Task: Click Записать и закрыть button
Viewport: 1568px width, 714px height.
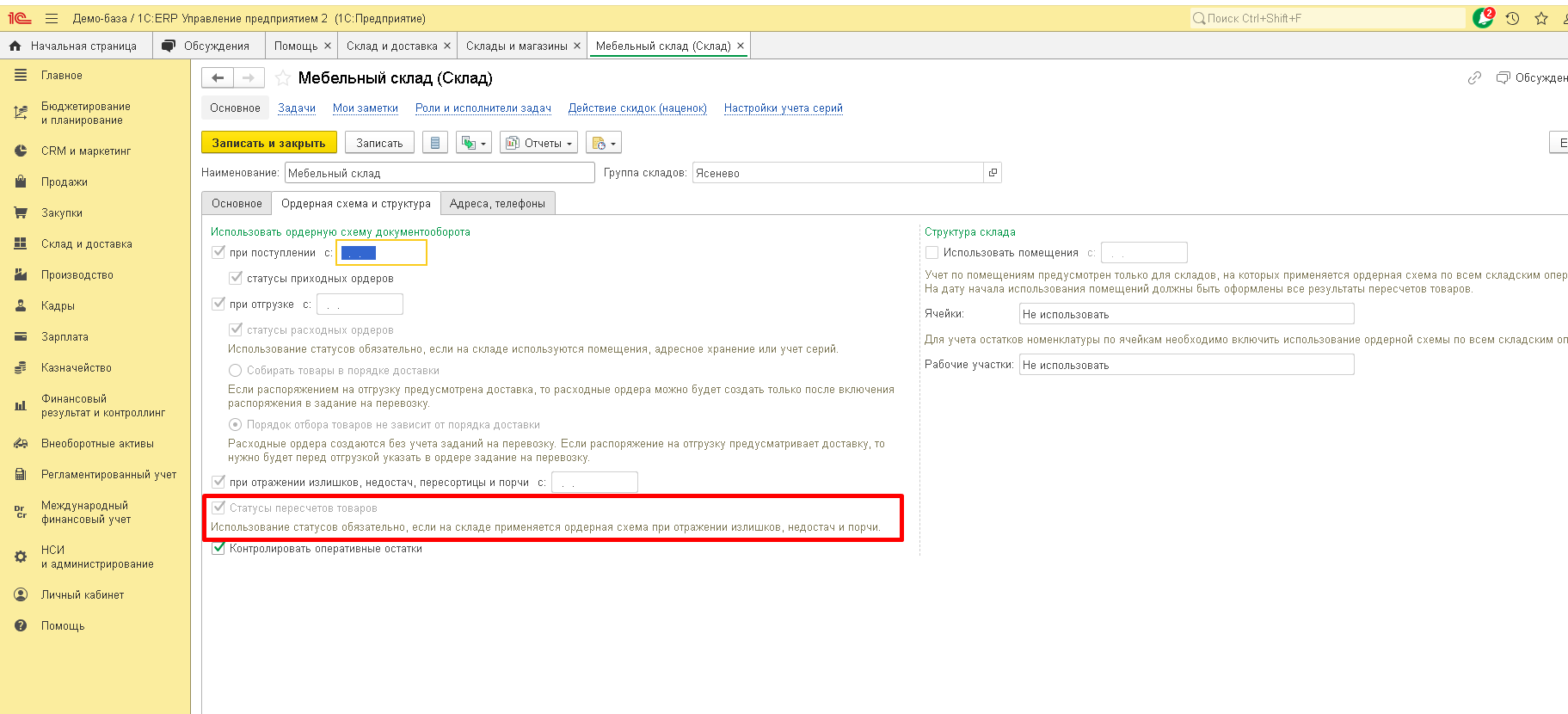Action: click(x=268, y=143)
